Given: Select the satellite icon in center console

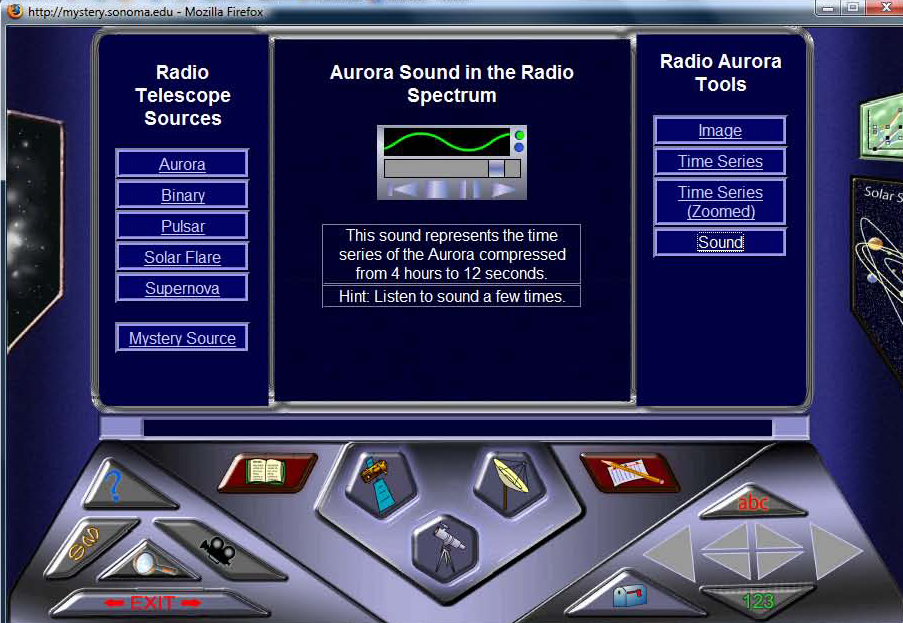Looking at the screenshot, I should [377, 480].
